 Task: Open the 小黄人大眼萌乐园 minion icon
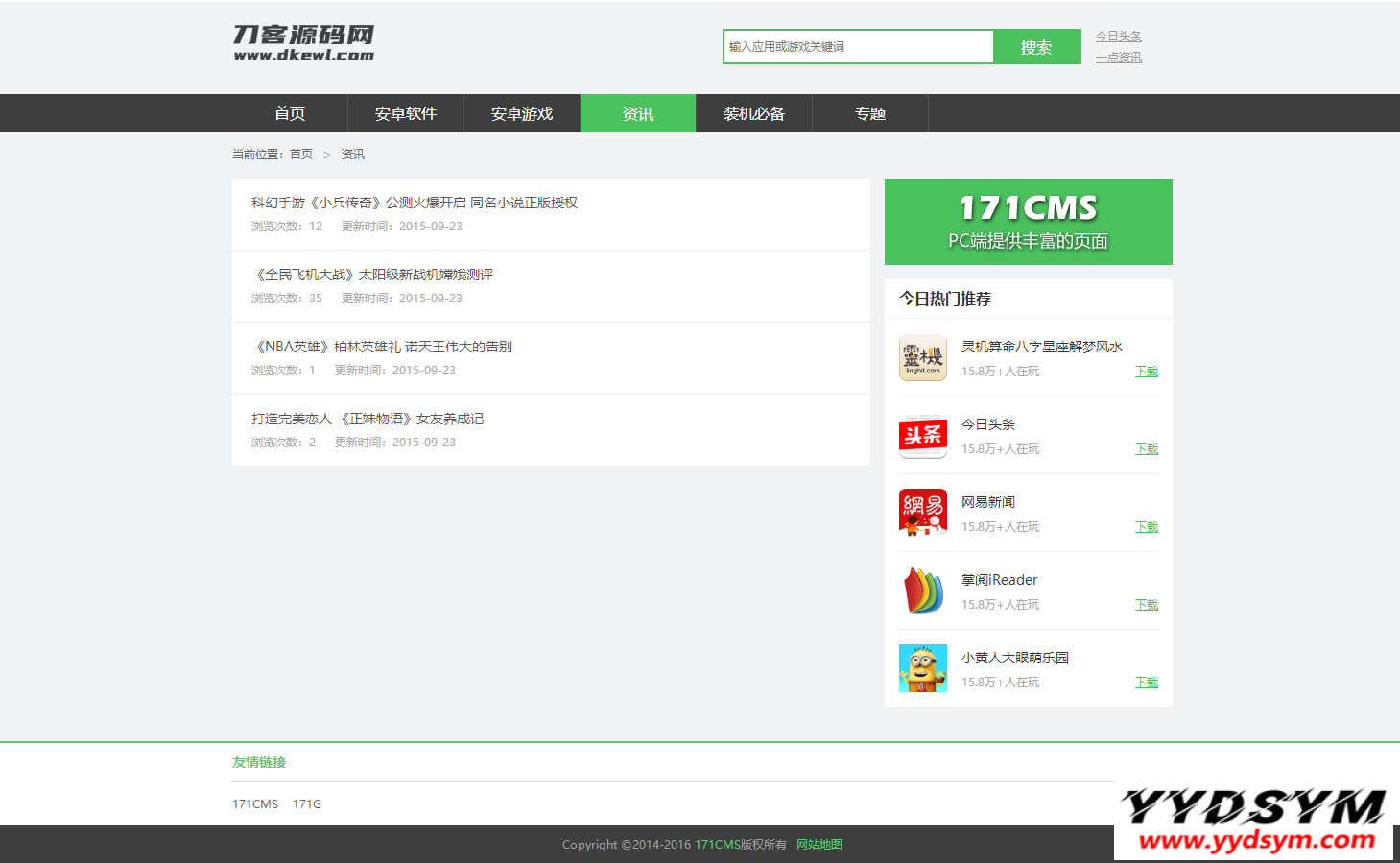[x=922, y=668]
